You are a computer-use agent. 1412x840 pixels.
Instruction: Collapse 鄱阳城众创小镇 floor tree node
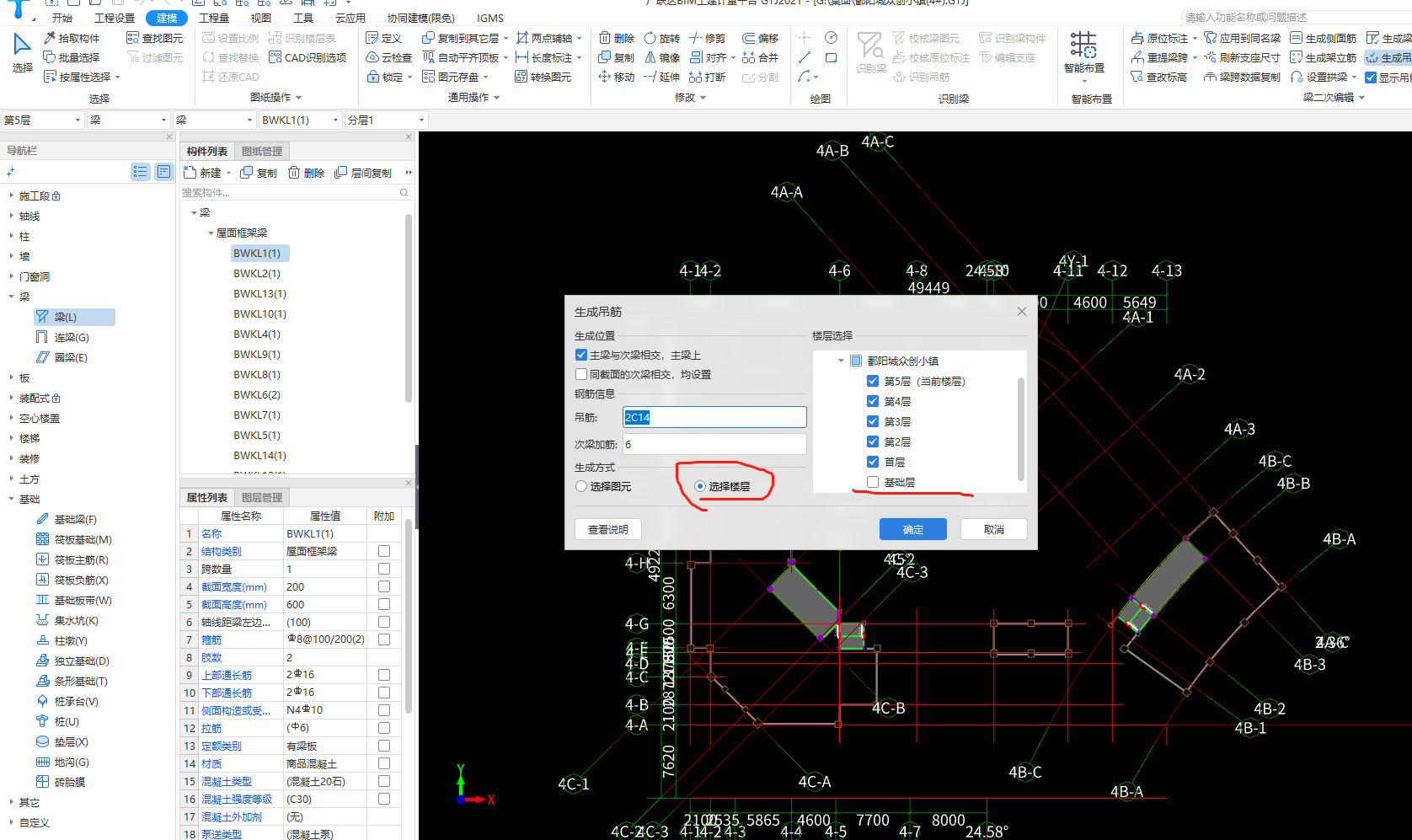[841, 361]
